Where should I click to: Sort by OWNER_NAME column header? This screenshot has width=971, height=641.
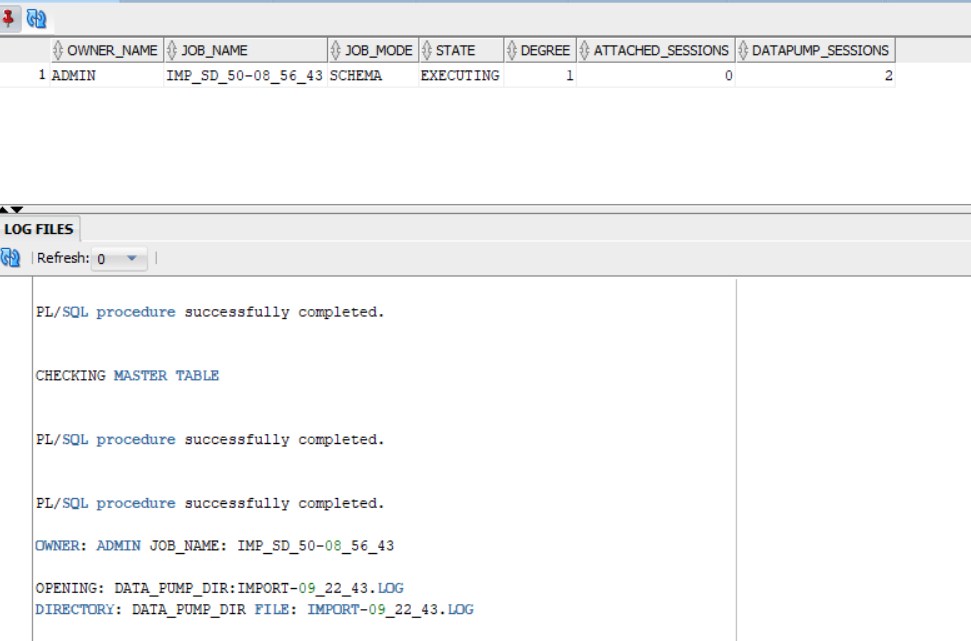[107, 50]
